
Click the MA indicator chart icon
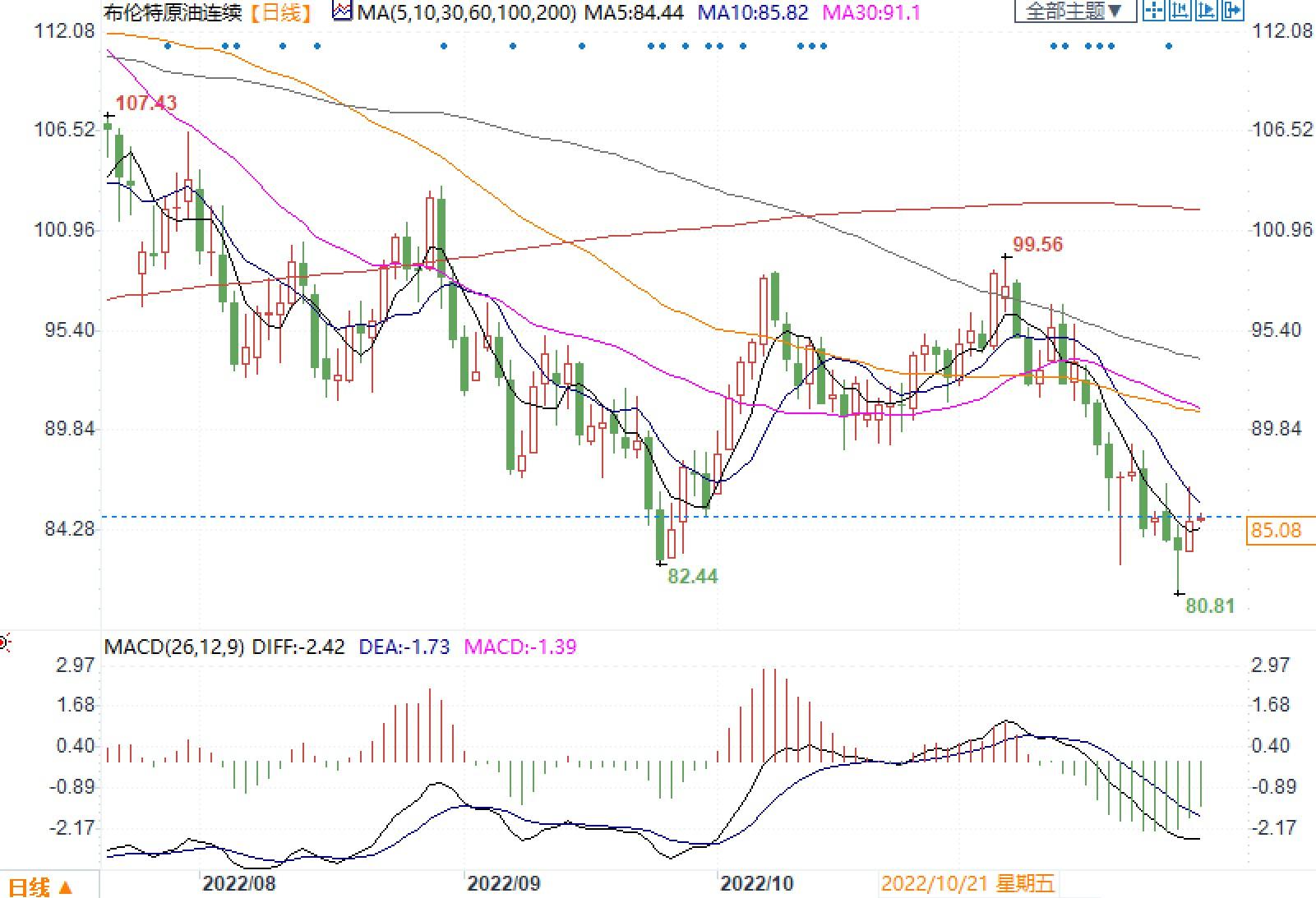point(343,12)
